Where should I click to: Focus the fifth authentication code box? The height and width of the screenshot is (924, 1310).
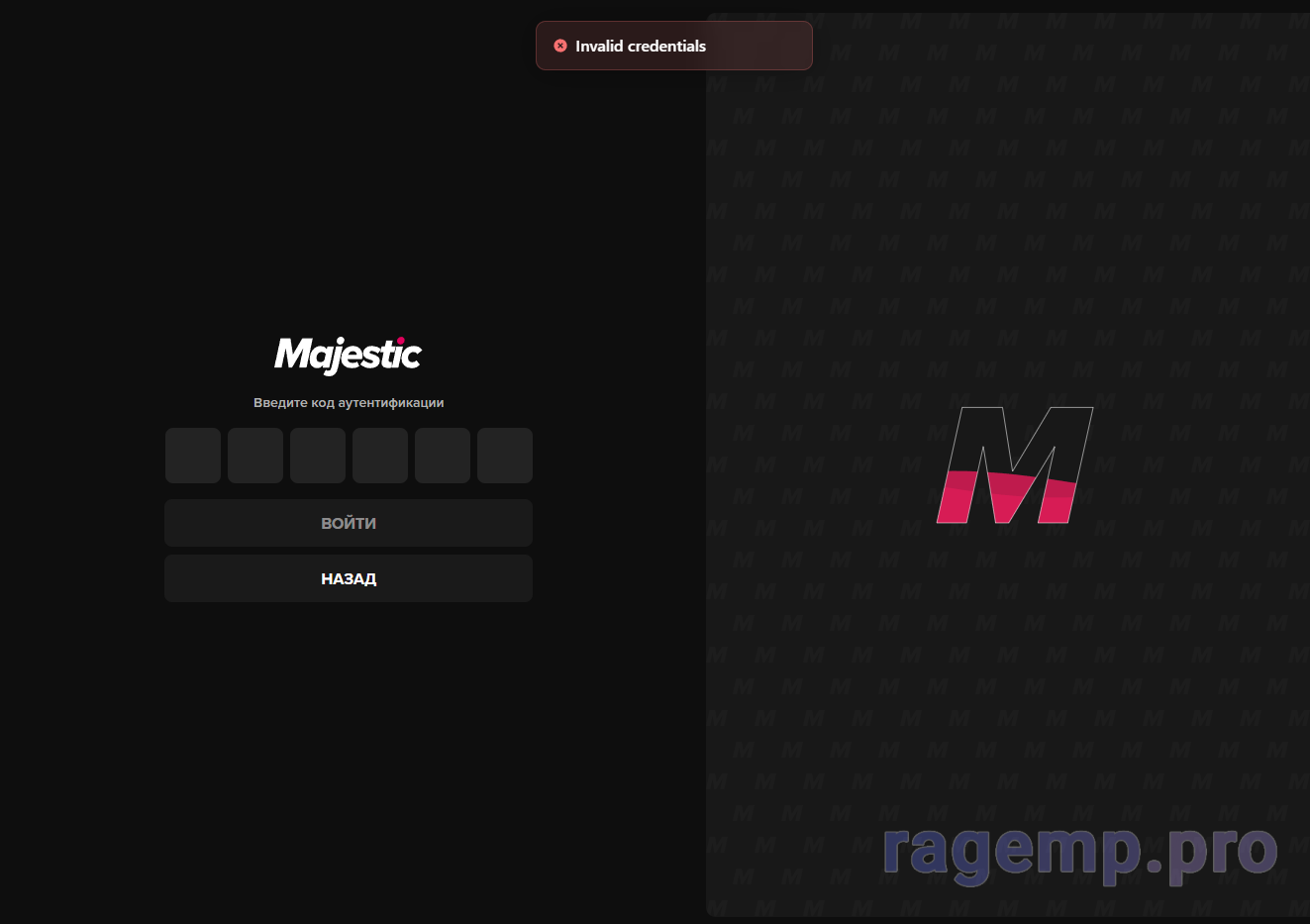coord(443,456)
